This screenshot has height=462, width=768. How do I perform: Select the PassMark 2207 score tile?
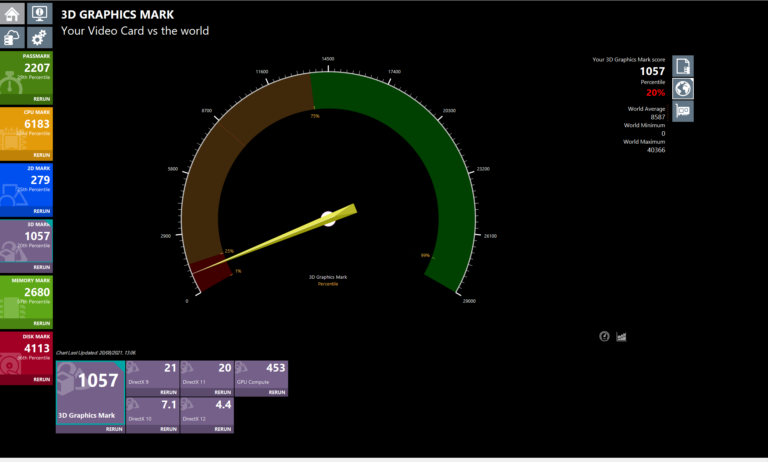pos(26,74)
